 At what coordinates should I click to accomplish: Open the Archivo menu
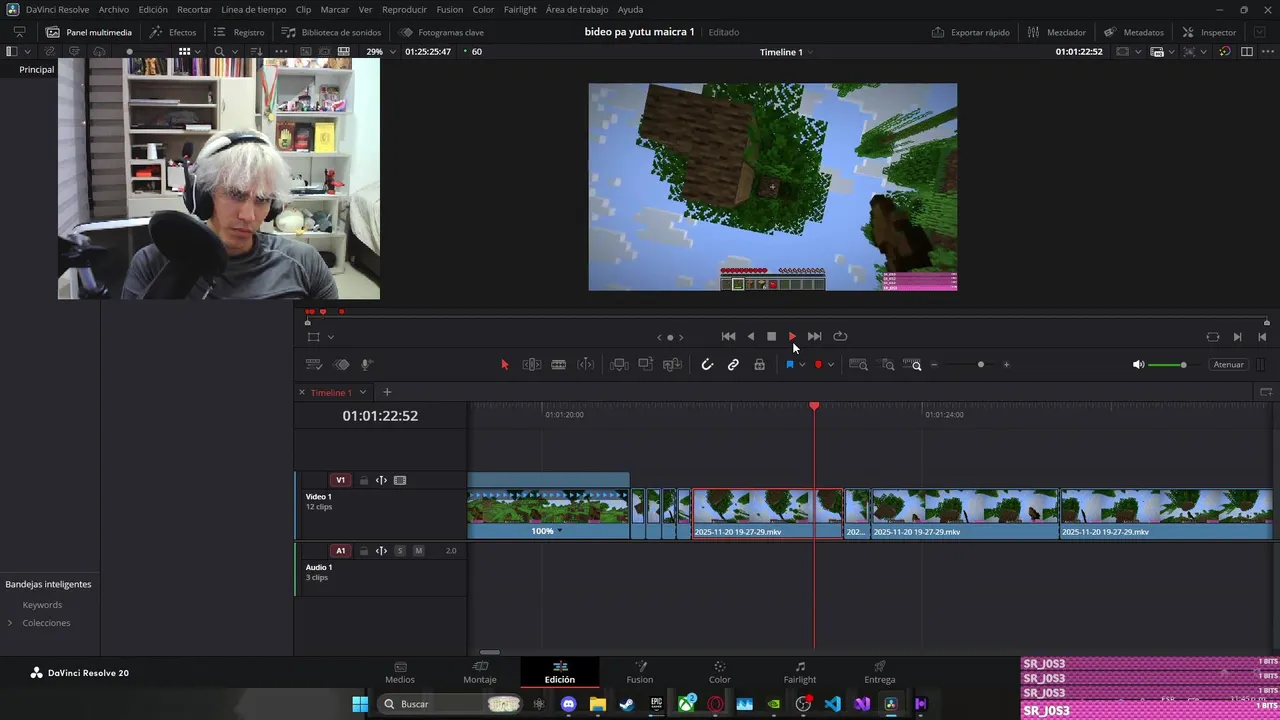pyautogui.click(x=114, y=9)
